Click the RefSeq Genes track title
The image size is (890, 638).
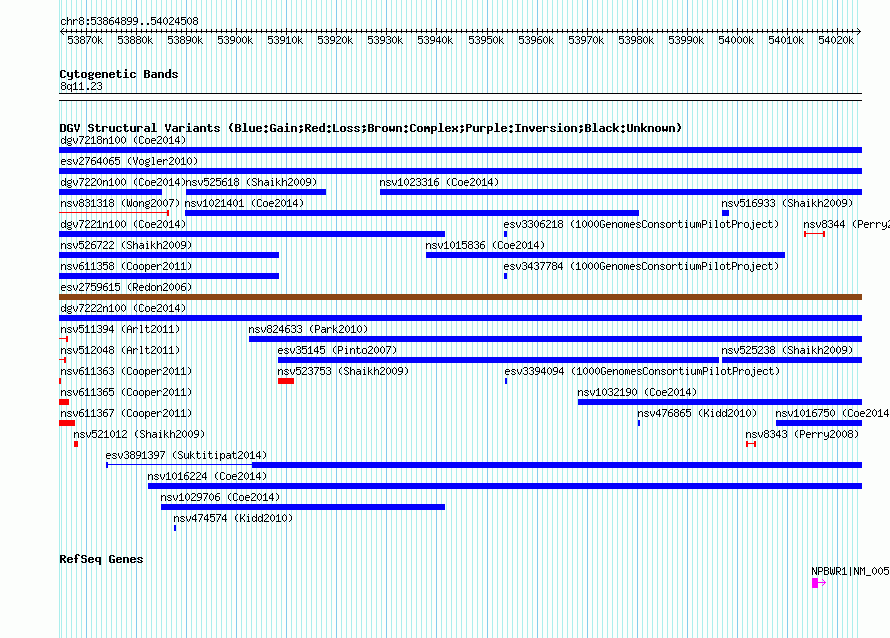pyautogui.click(x=101, y=559)
